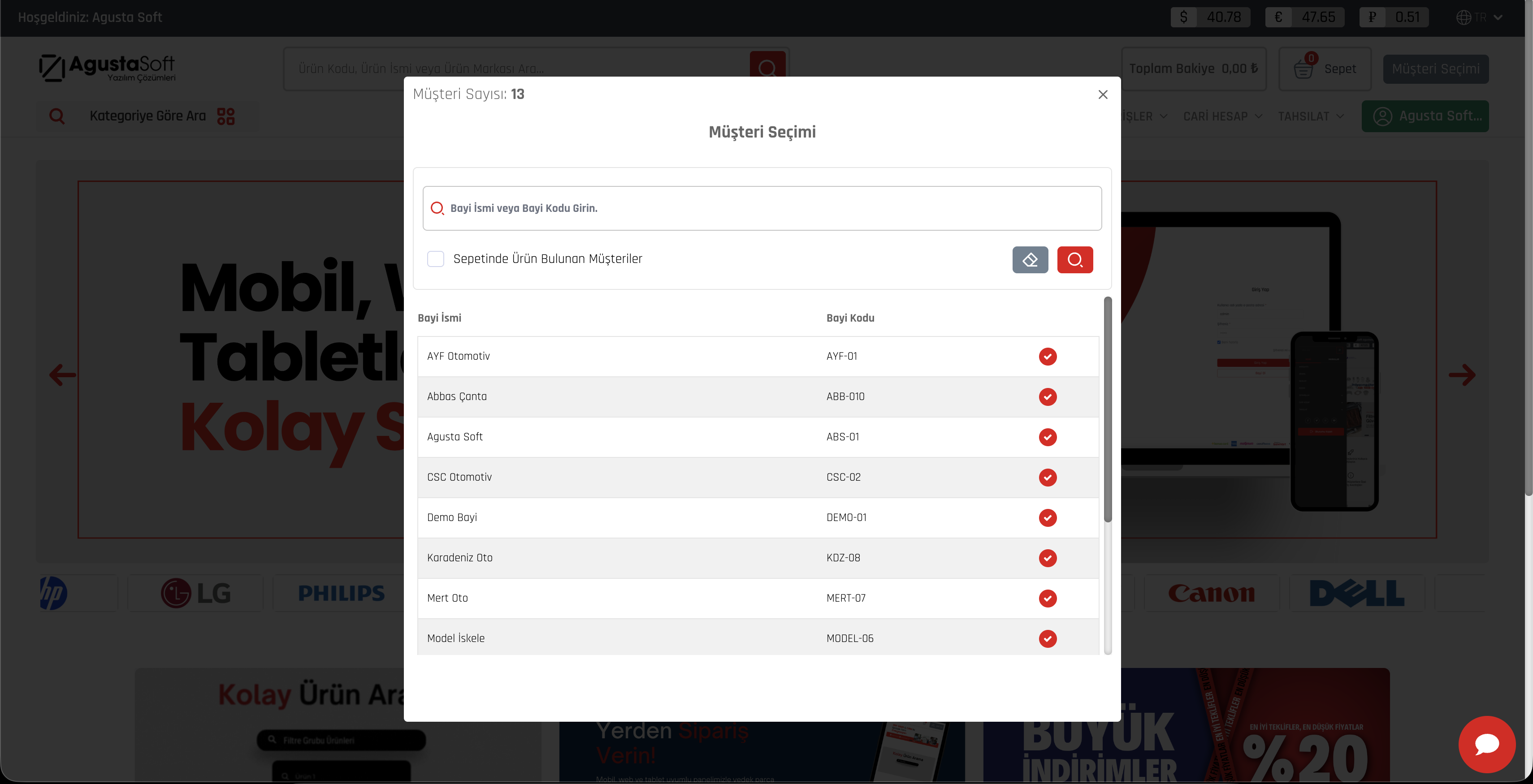Click the dollar exchange rate badge
The image size is (1533, 784).
(x=1210, y=17)
